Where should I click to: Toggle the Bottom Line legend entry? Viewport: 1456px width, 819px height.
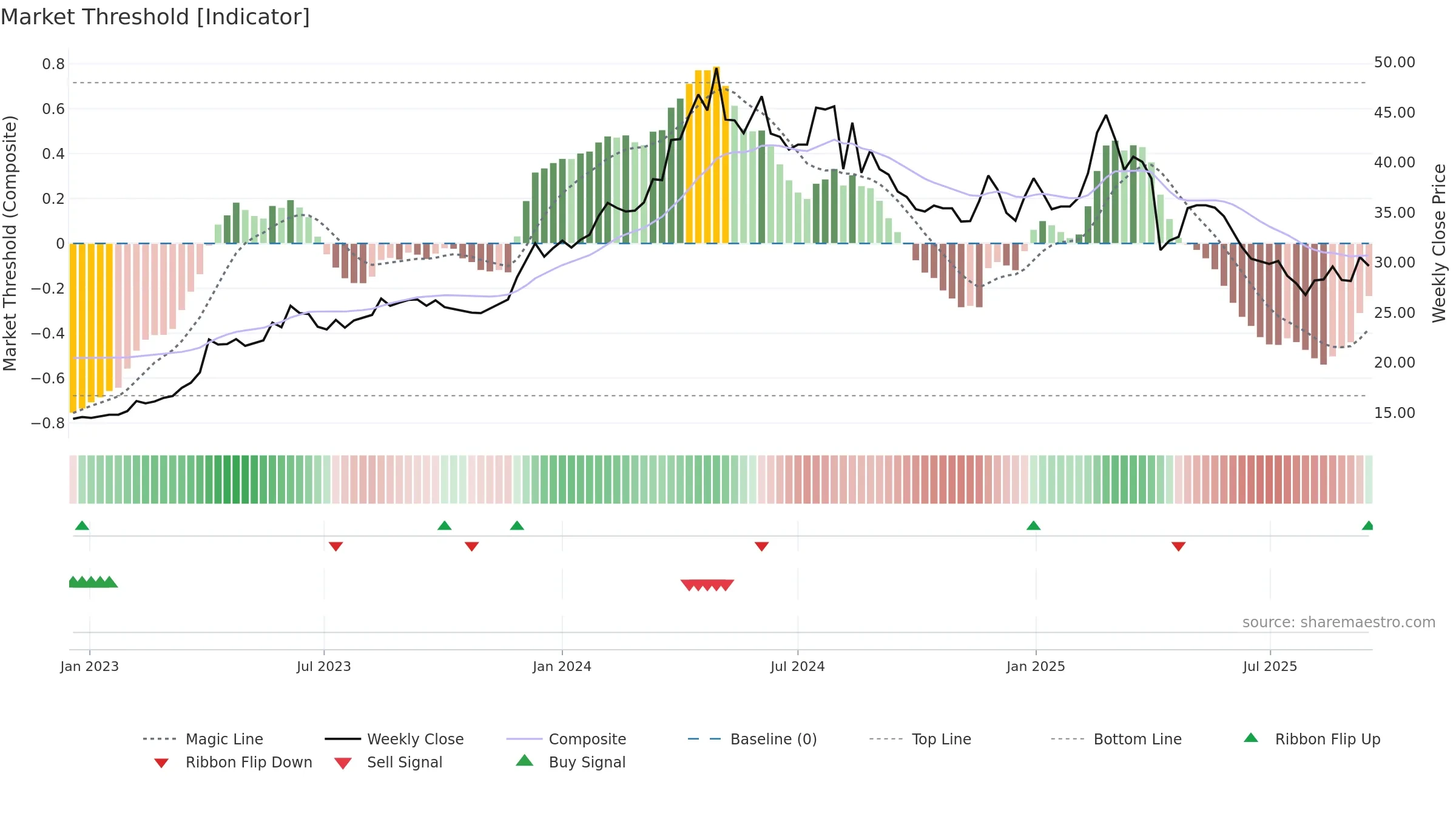tap(1116, 739)
